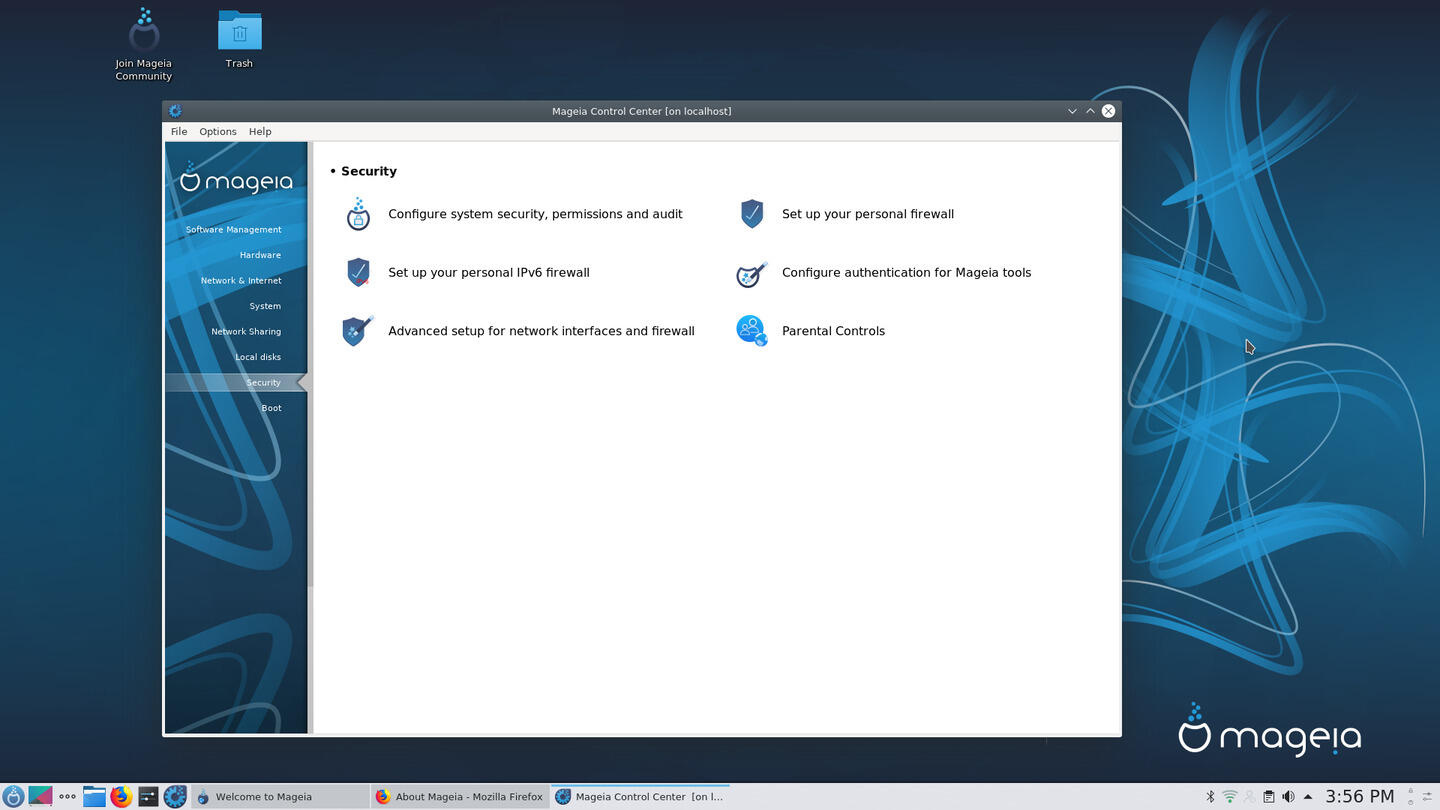Click the panel settings icon at taskbar end

(1427, 797)
